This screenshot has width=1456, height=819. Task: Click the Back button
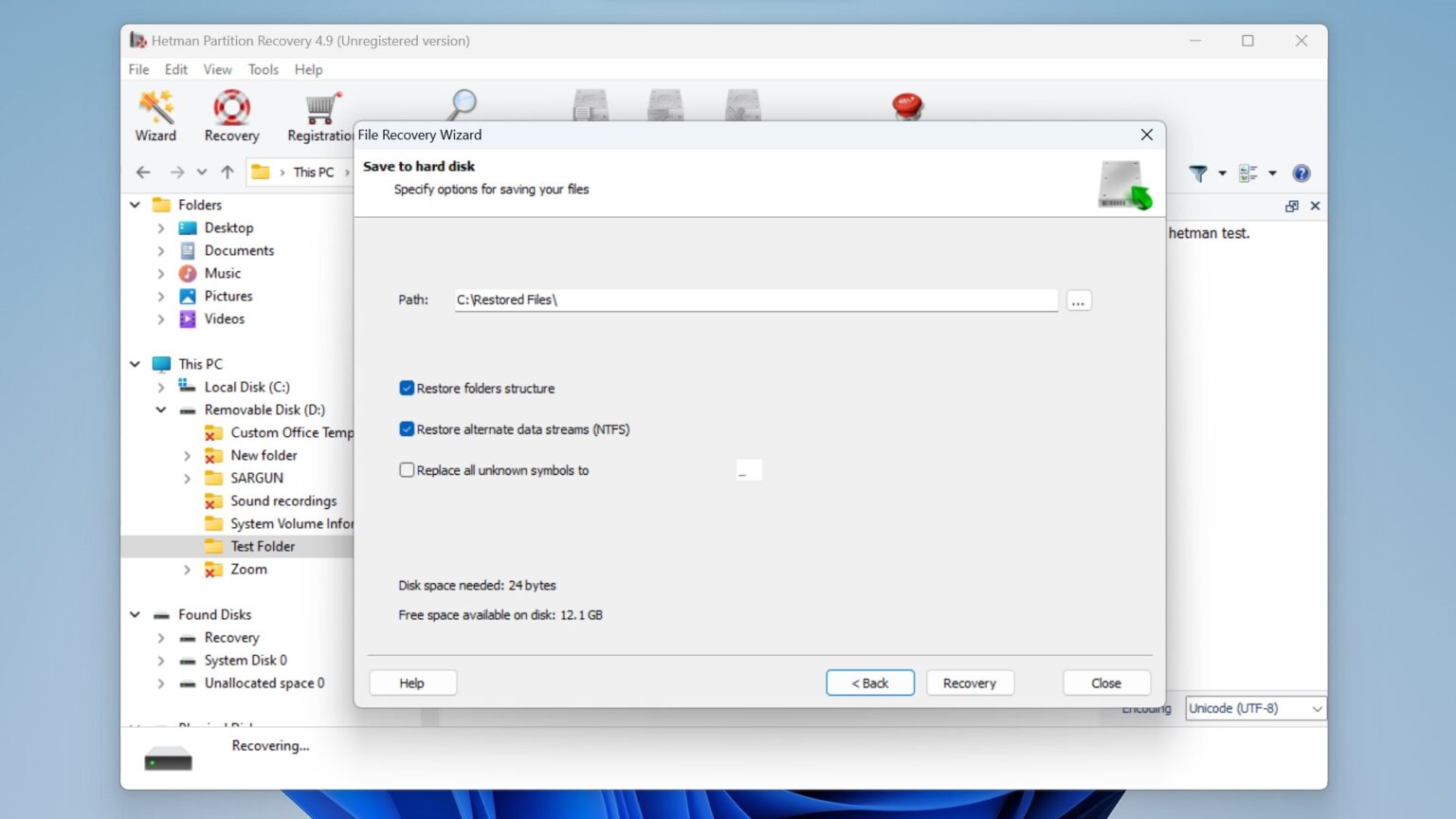pos(869,682)
